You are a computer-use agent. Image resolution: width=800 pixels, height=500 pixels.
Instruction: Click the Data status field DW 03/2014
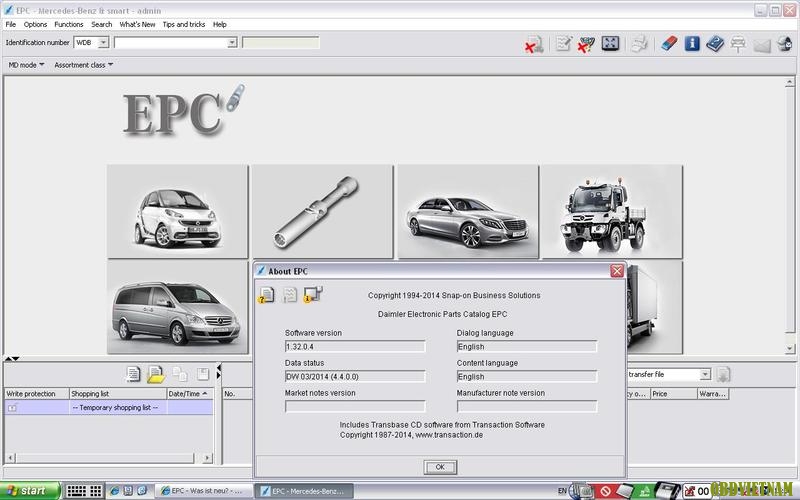pyautogui.click(x=355, y=377)
